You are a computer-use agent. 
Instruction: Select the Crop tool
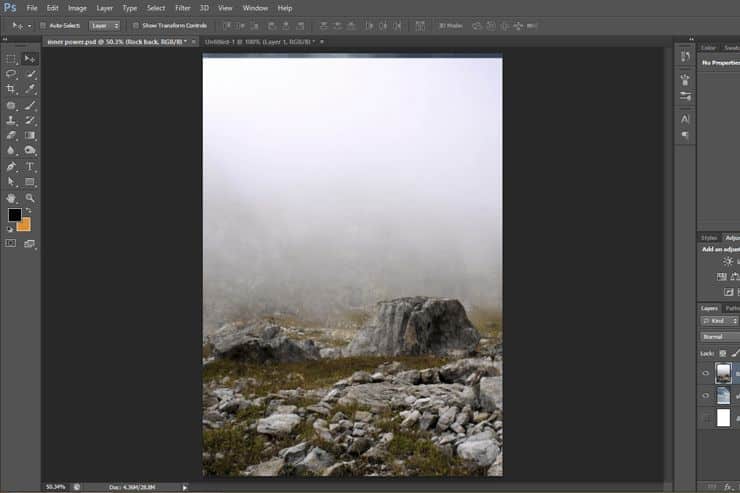(x=11, y=89)
